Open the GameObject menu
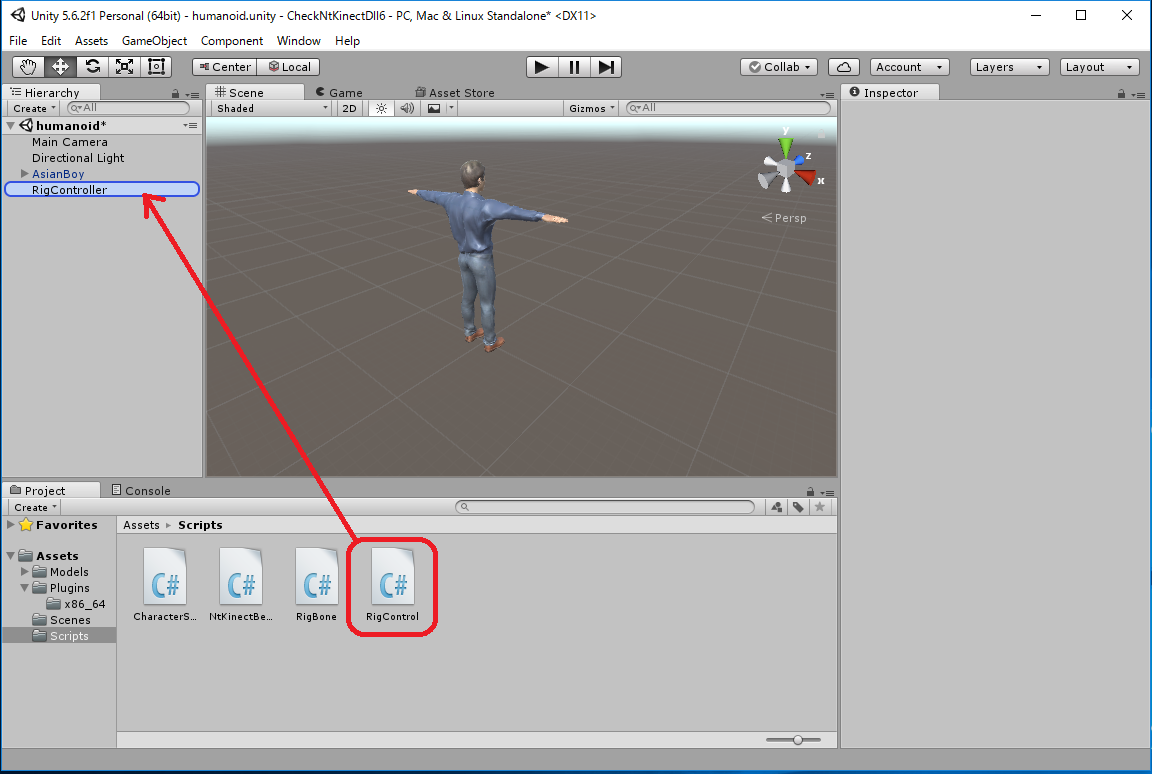The width and height of the screenshot is (1152, 774). coord(154,41)
